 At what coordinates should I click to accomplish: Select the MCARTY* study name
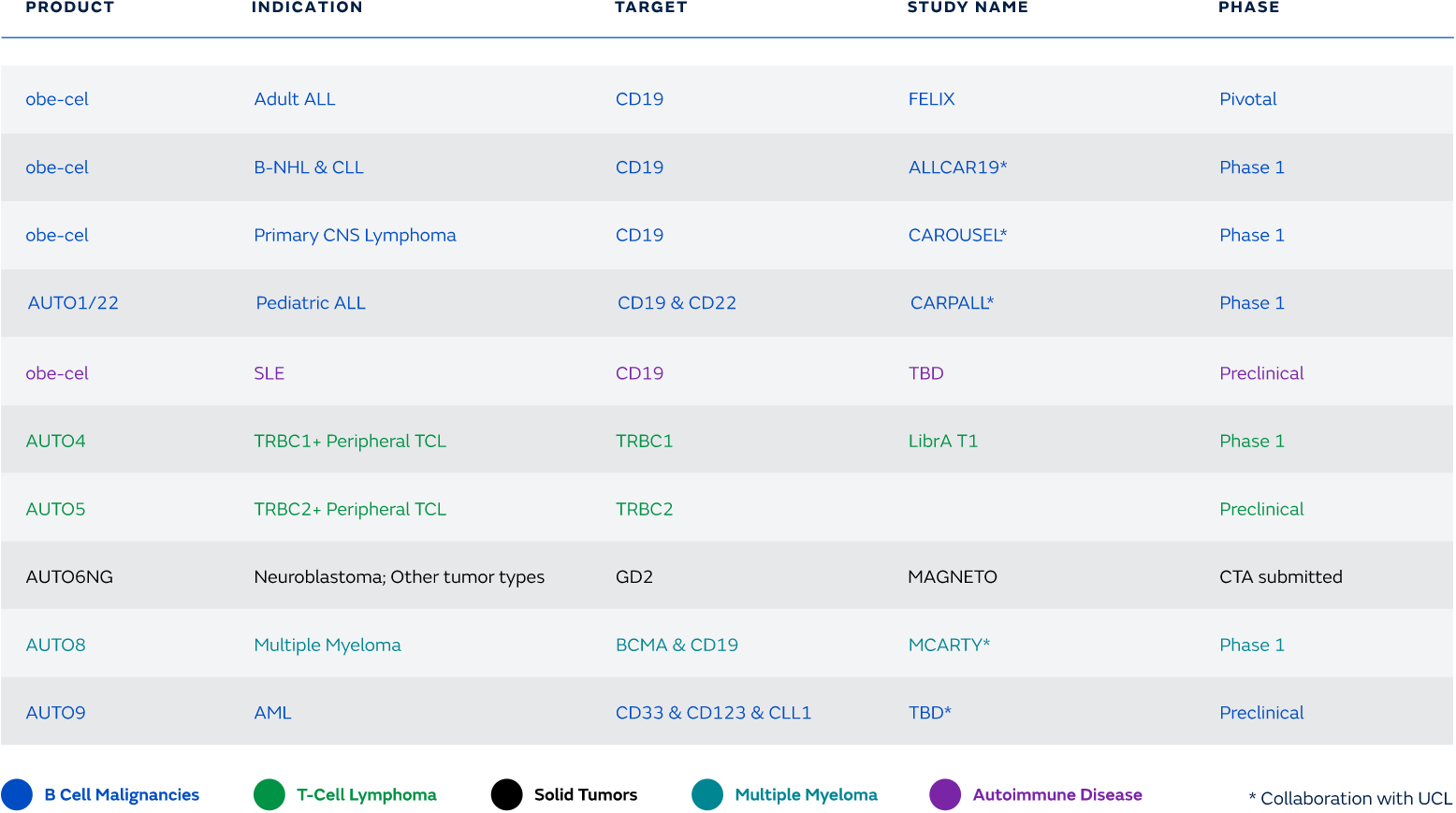pos(950,644)
